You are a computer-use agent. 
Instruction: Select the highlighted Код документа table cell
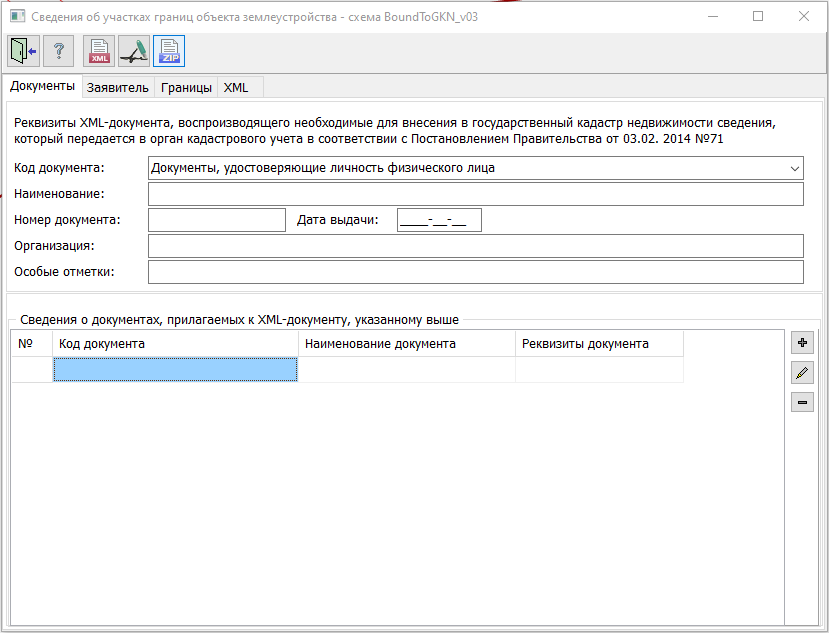(175, 370)
